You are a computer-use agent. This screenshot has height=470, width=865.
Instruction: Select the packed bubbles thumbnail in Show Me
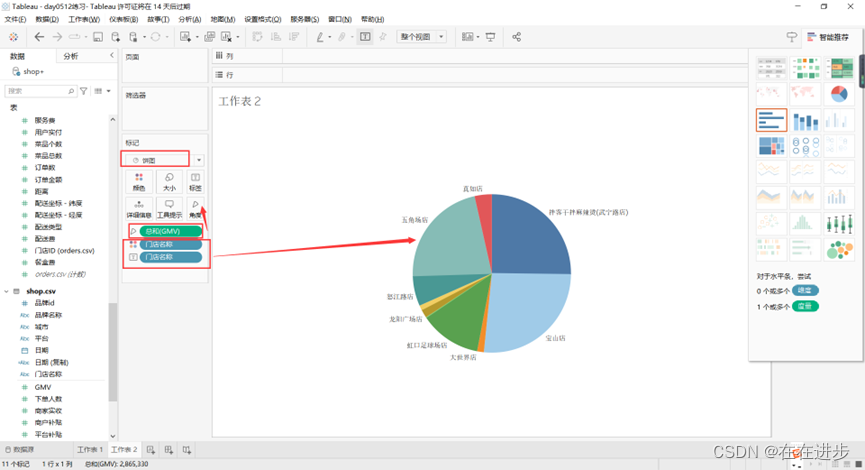[839, 250]
